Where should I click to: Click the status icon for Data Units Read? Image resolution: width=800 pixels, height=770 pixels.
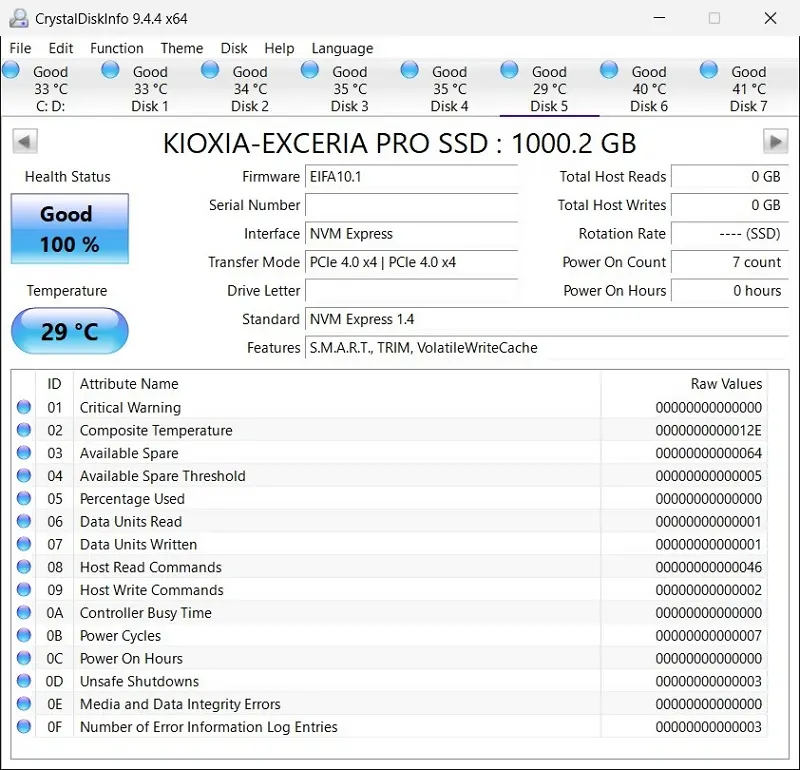pos(24,521)
